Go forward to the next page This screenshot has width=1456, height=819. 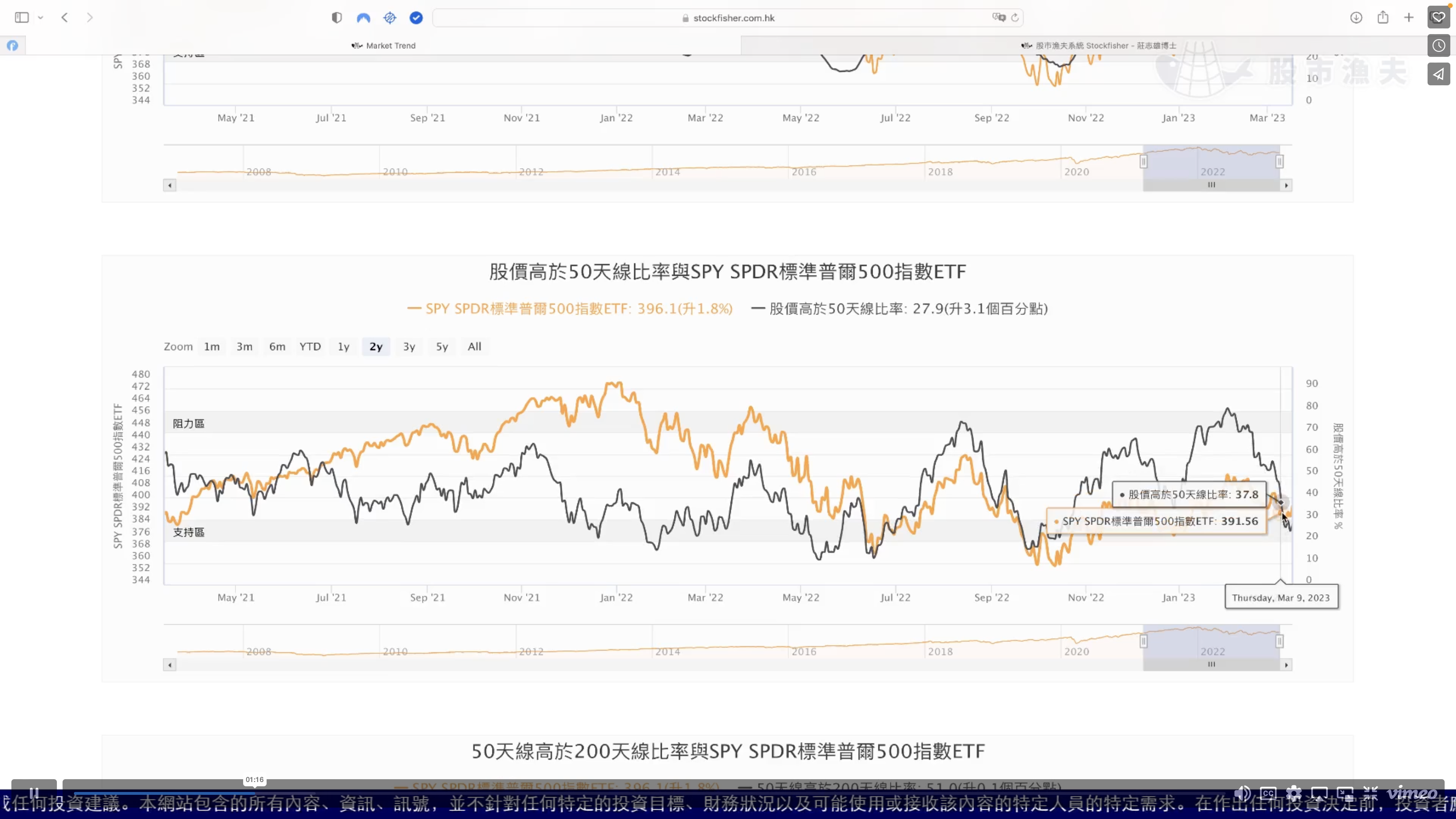(89, 17)
